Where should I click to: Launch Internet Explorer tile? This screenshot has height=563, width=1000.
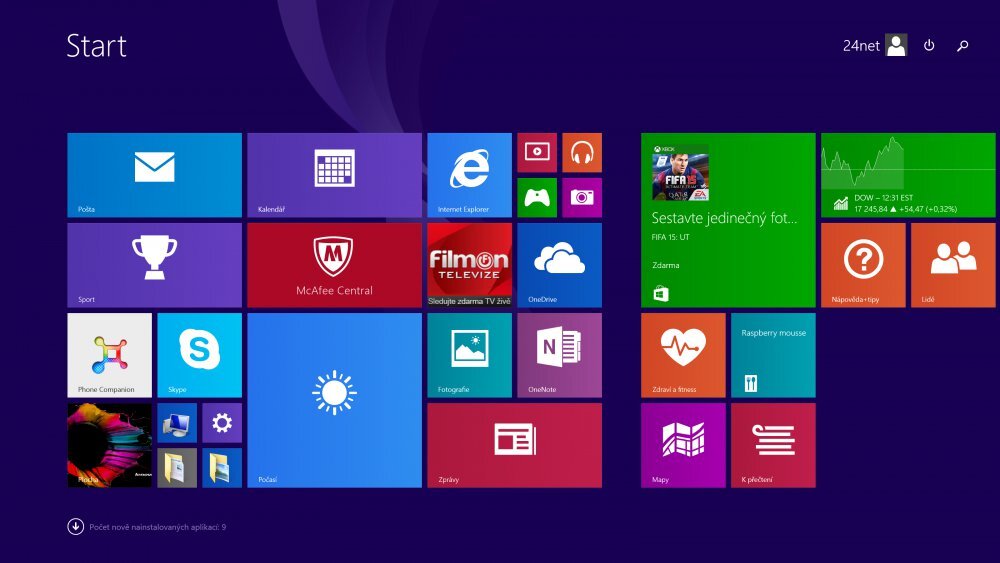[469, 175]
